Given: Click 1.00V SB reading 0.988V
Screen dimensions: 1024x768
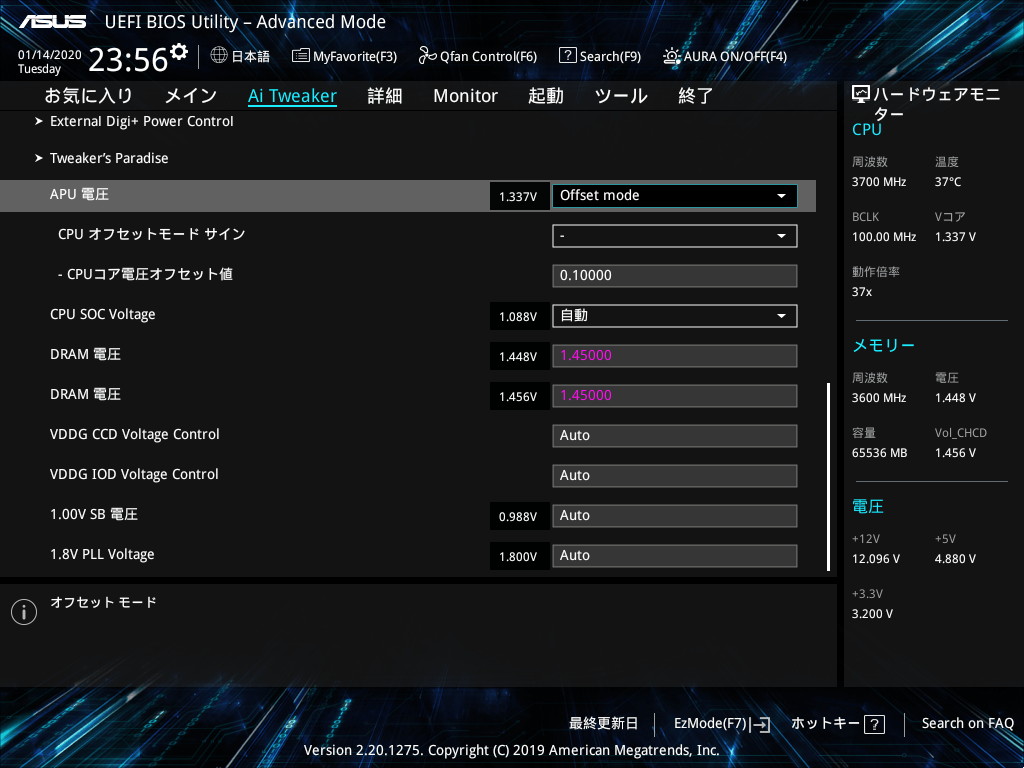Looking at the screenshot, I should [518, 517].
